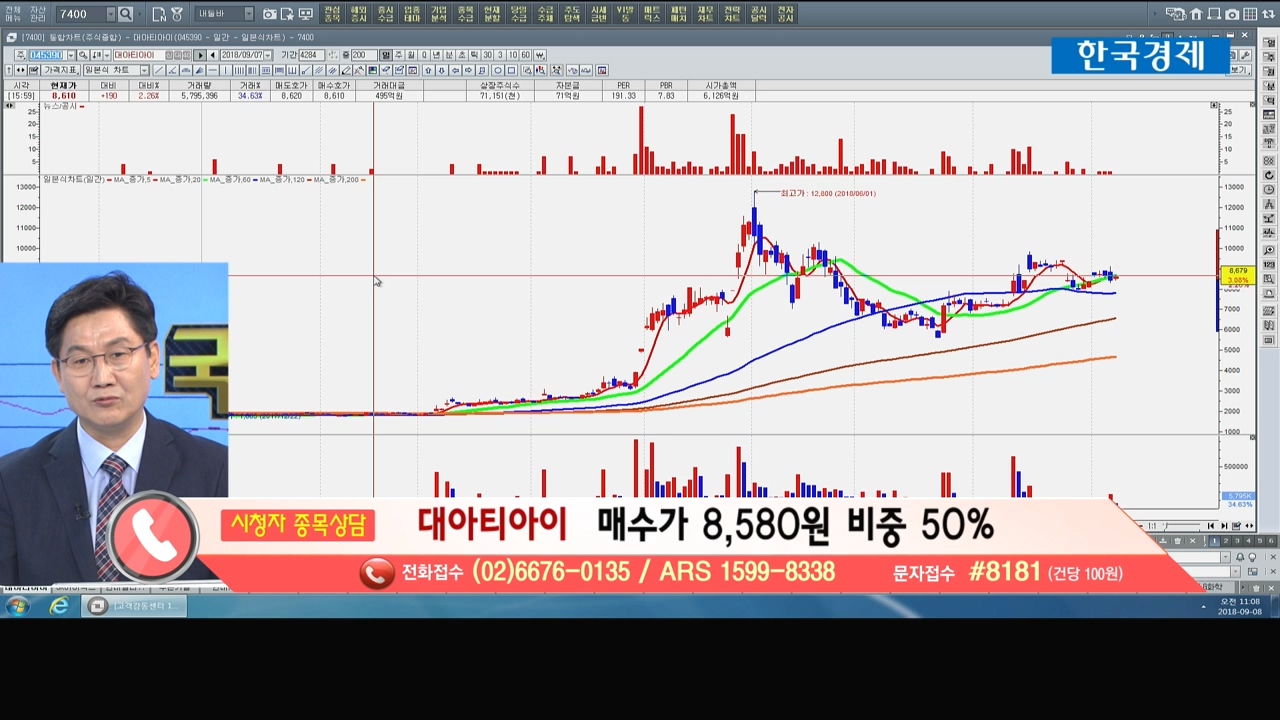Toggle the daily (일) period button
Screen dimensions: 1280x720
pos(387,55)
